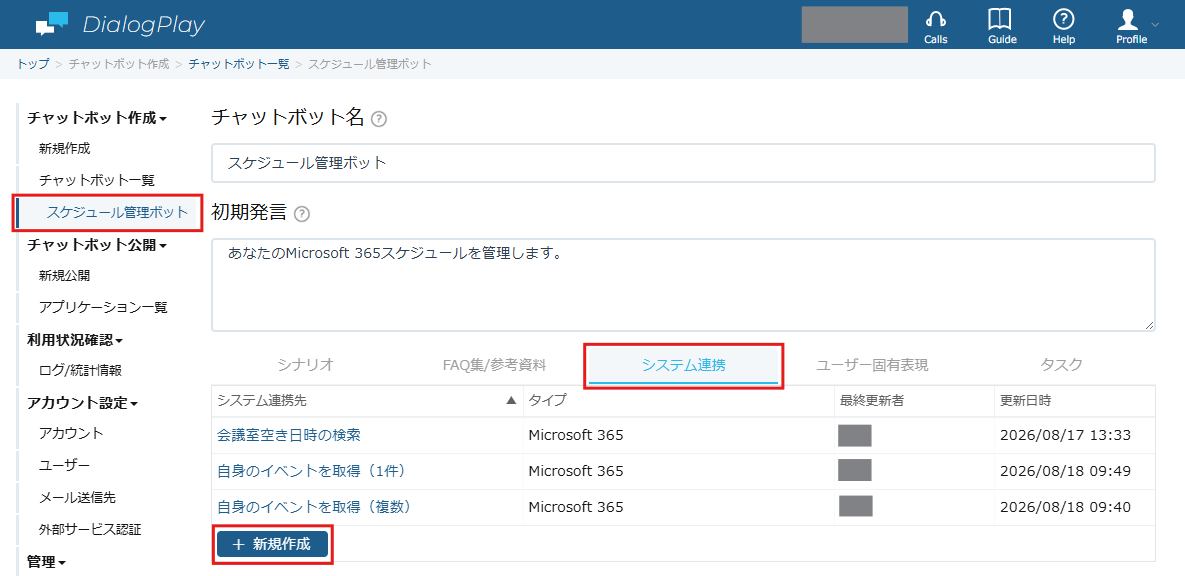
Task: Switch to the ユーザー固有表現 tab
Action: [x=872, y=365]
